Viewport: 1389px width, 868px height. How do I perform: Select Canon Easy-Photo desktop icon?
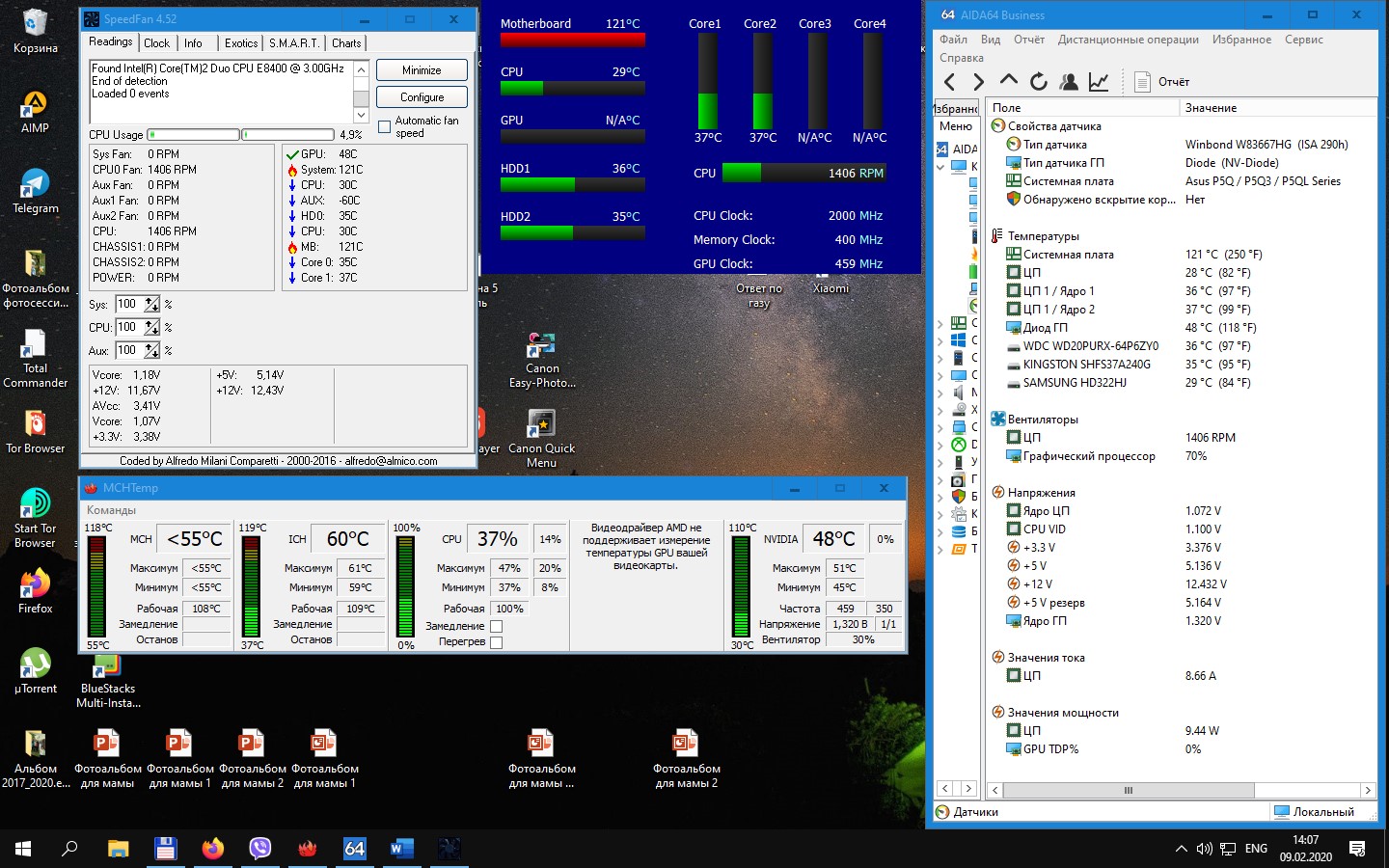[x=542, y=360]
